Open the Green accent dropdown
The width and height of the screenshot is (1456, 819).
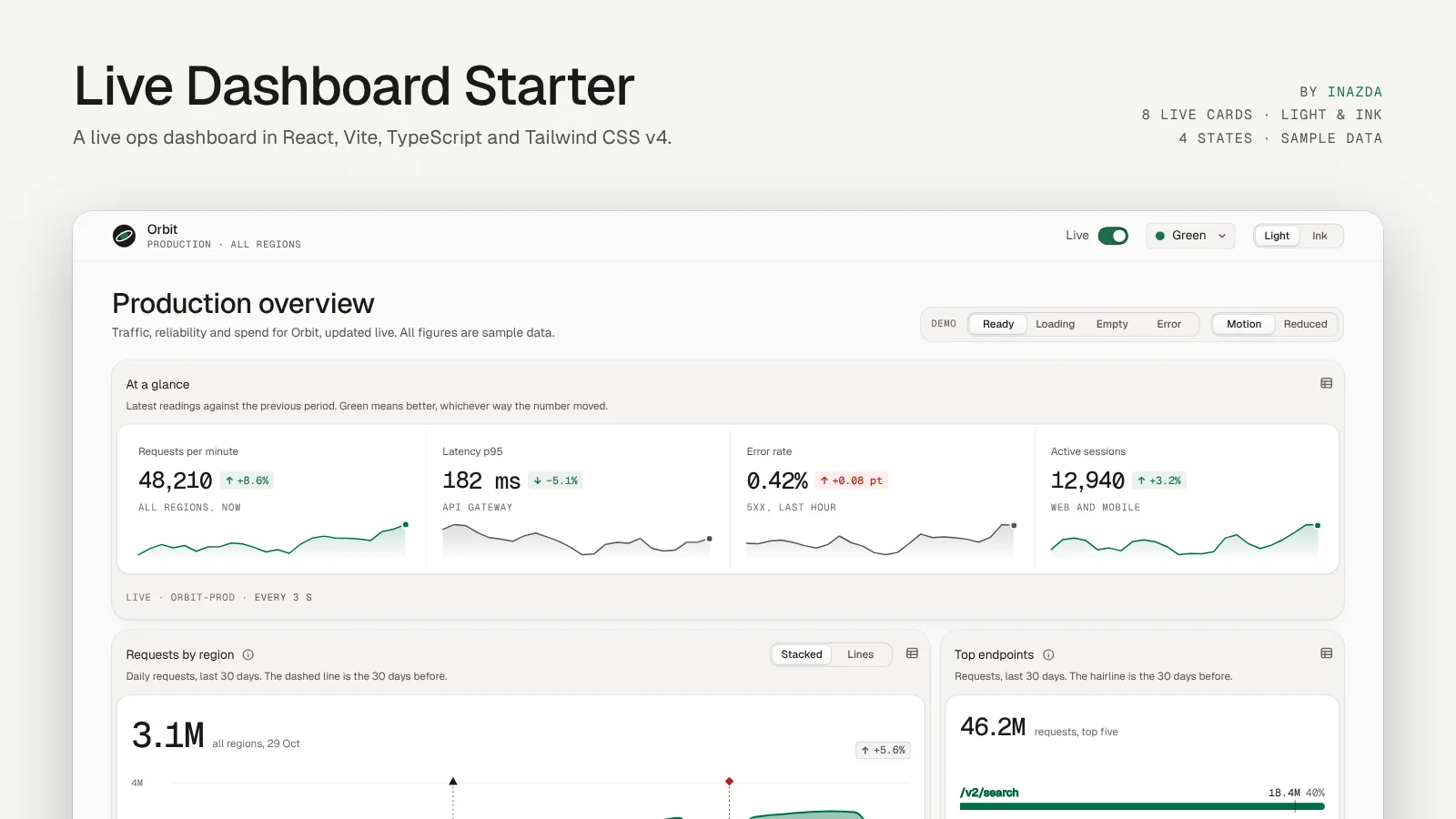point(1190,236)
